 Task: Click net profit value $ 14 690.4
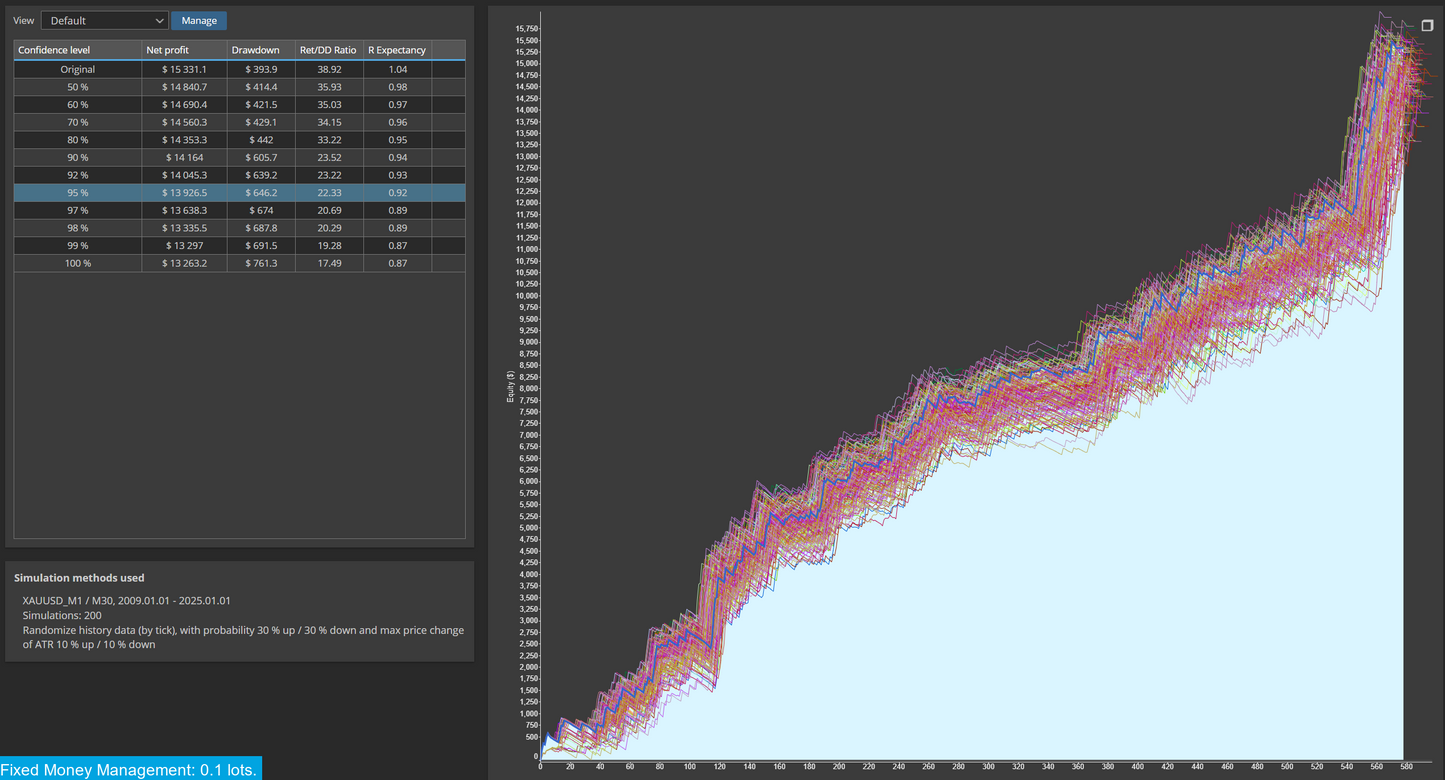(184, 105)
